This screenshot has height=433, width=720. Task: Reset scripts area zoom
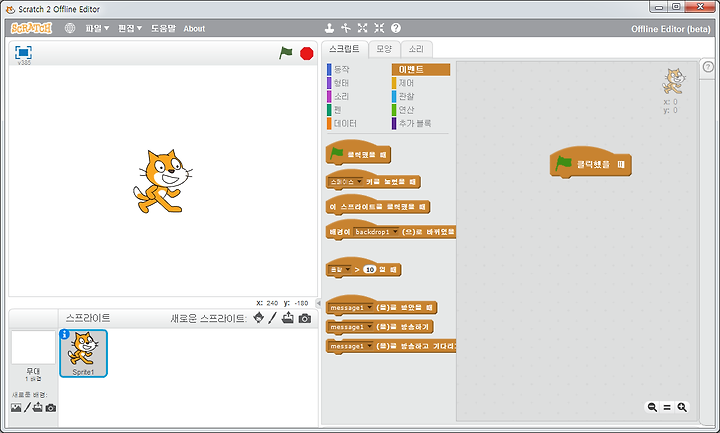point(667,407)
